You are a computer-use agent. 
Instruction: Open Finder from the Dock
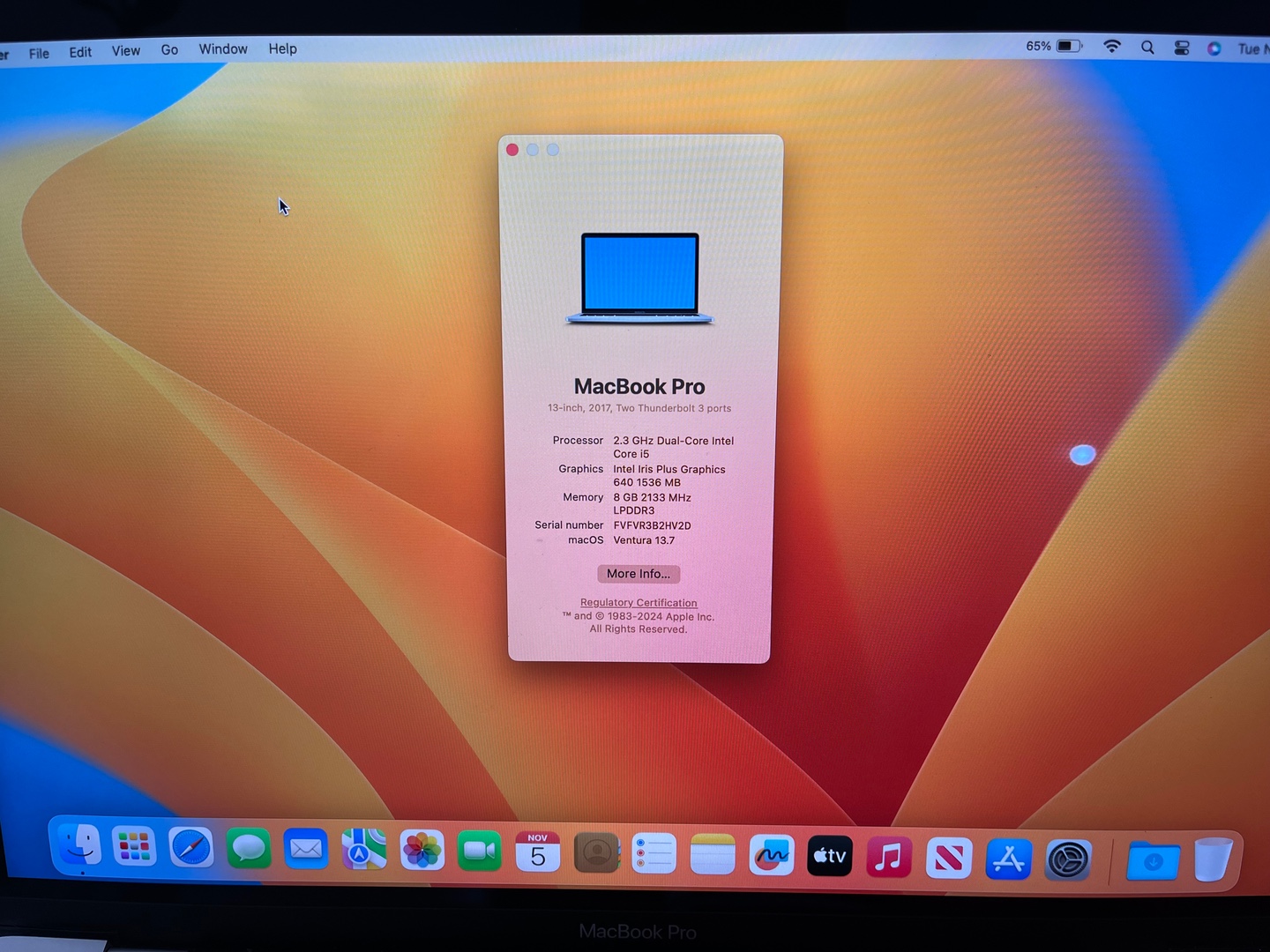78,847
